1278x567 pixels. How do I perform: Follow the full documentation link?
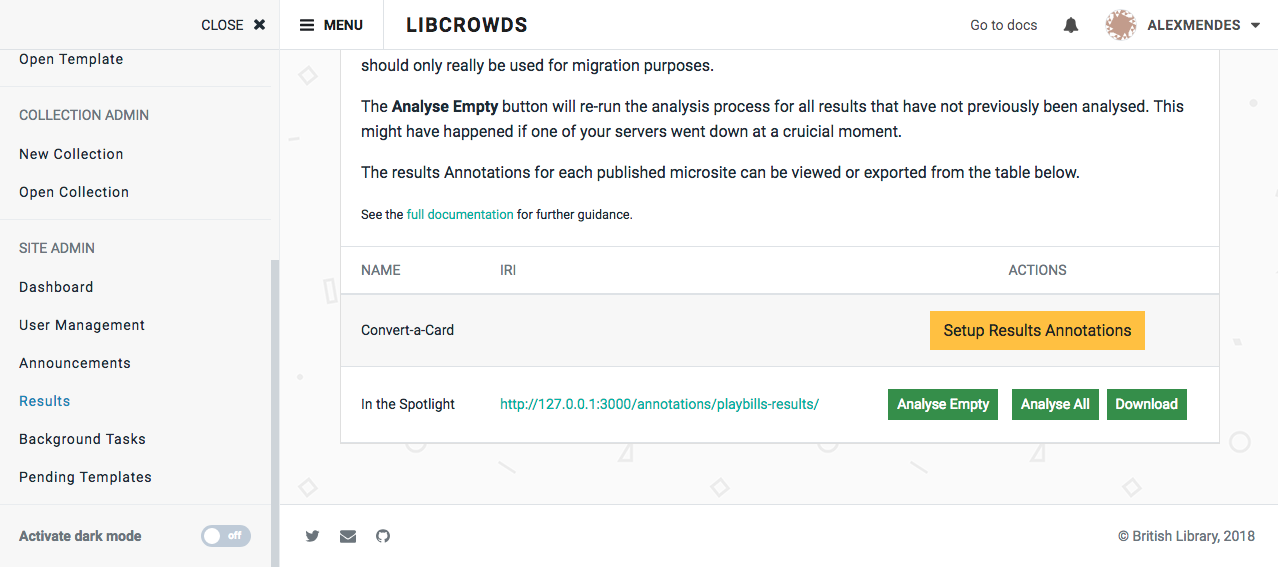(x=460, y=214)
